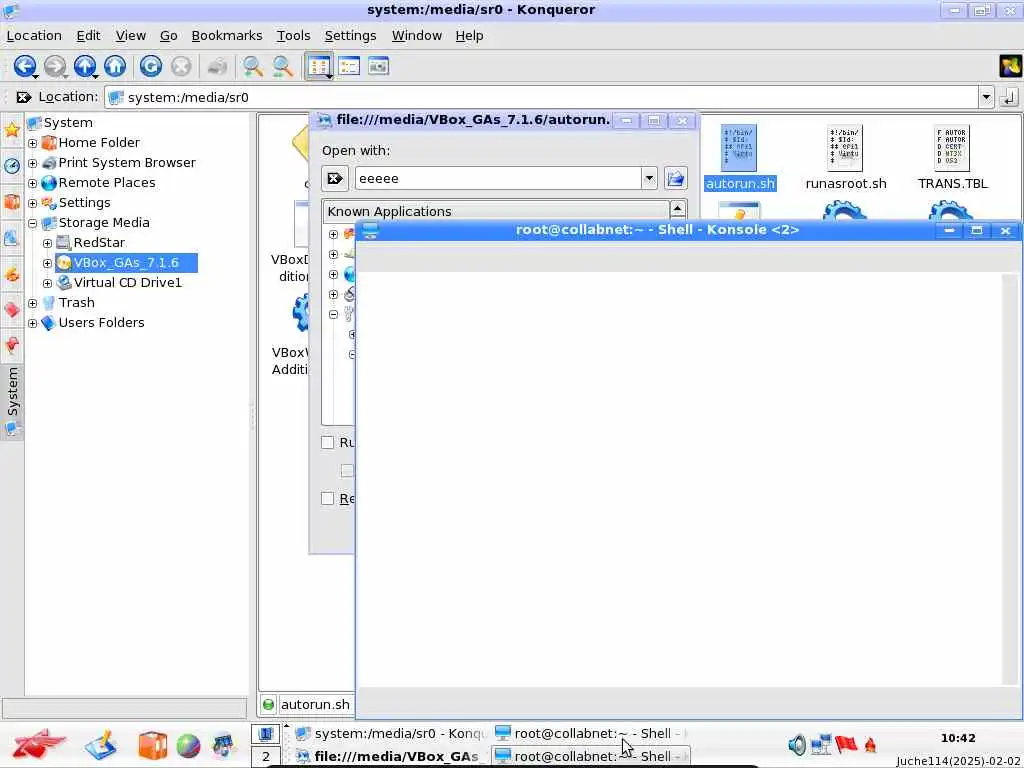Select the Icon View mode button

pos(319,66)
